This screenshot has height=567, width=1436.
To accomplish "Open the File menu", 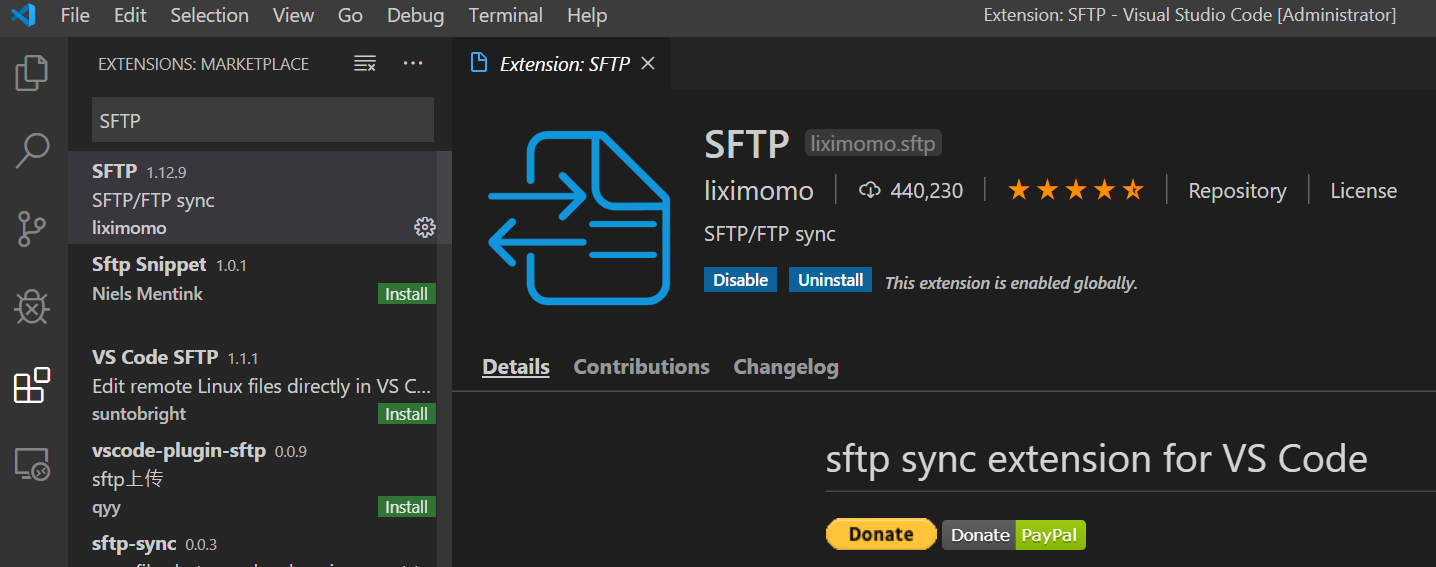I will point(75,15).
